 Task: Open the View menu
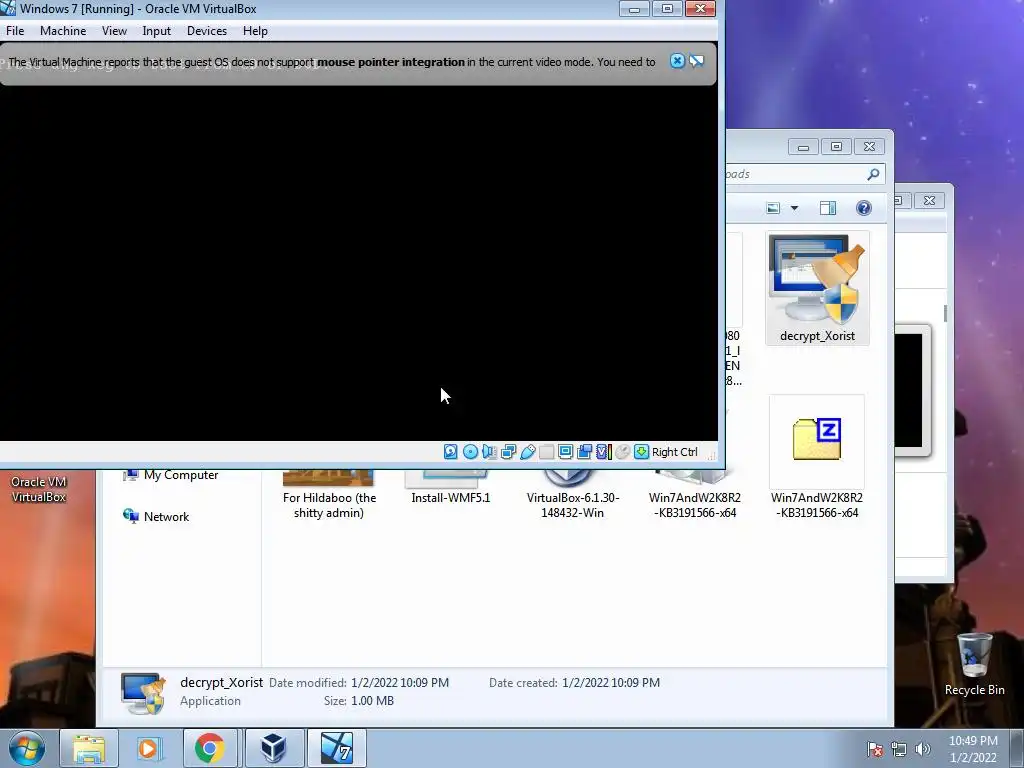tap(114, 31)
